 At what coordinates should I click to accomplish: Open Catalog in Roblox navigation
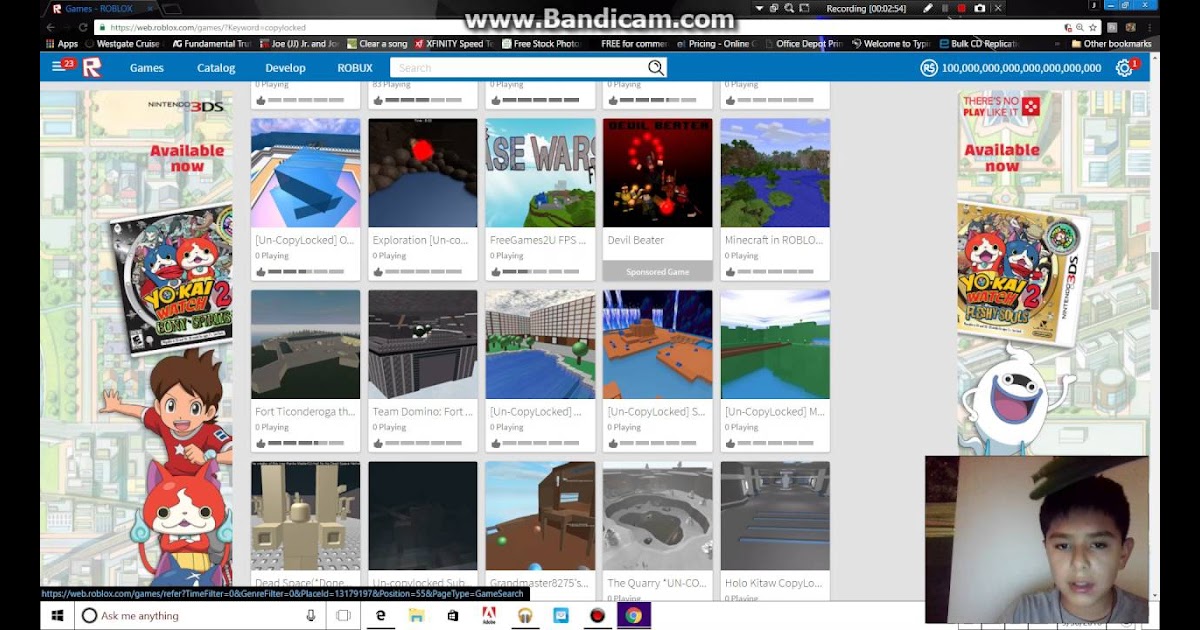pyautogui.click(x=216, y=68)
